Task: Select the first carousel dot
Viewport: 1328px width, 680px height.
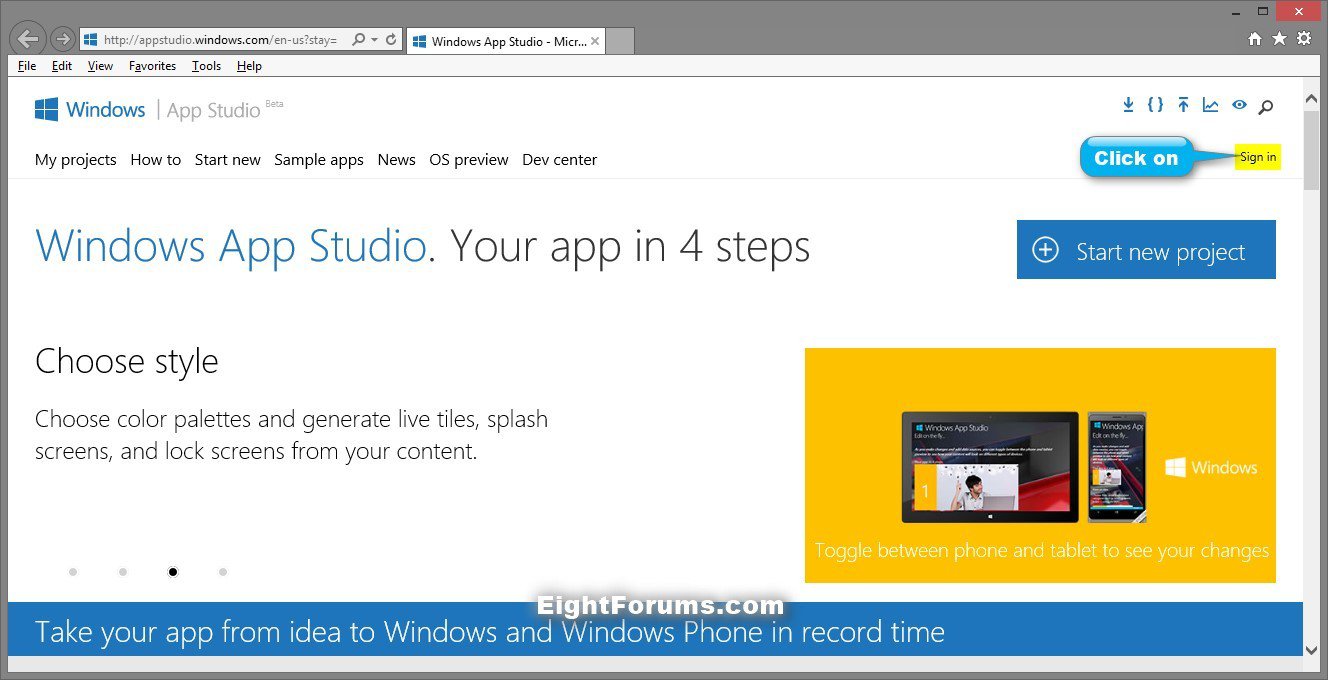Action: point(73,572)
